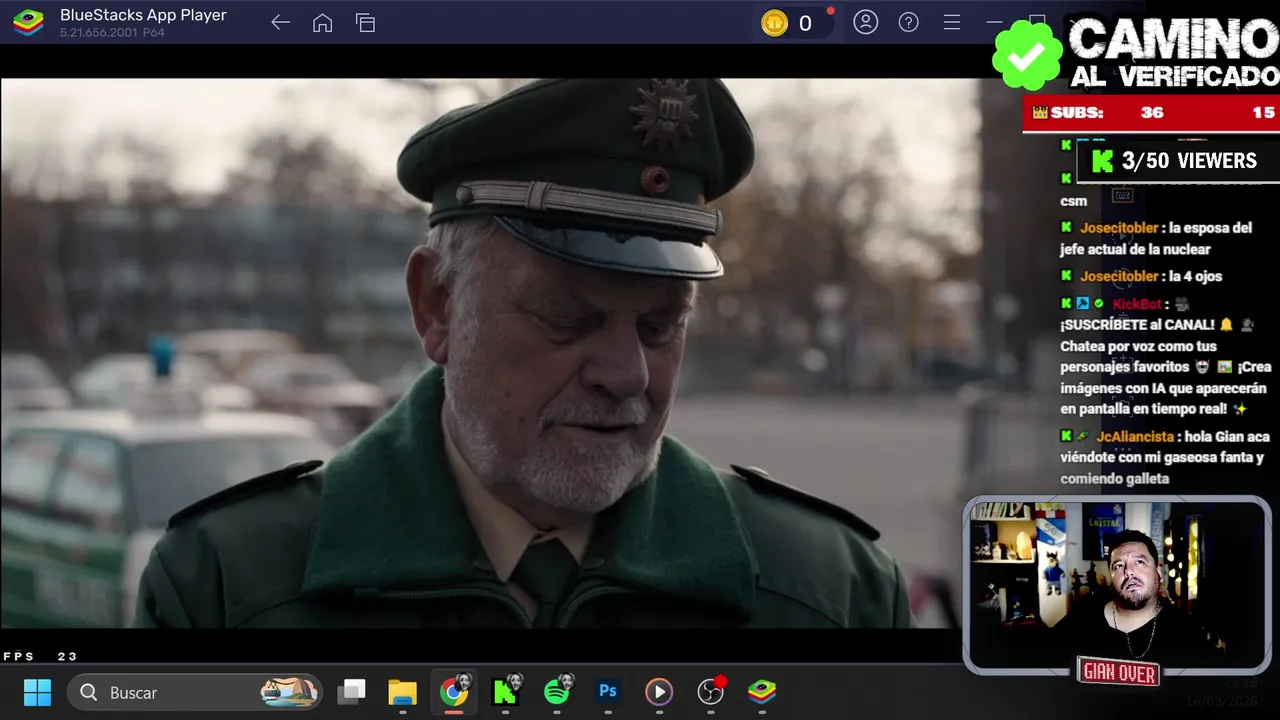Click the Gian Over webcam overlay
1280x720 pixels.
(x=1117, y=585)
